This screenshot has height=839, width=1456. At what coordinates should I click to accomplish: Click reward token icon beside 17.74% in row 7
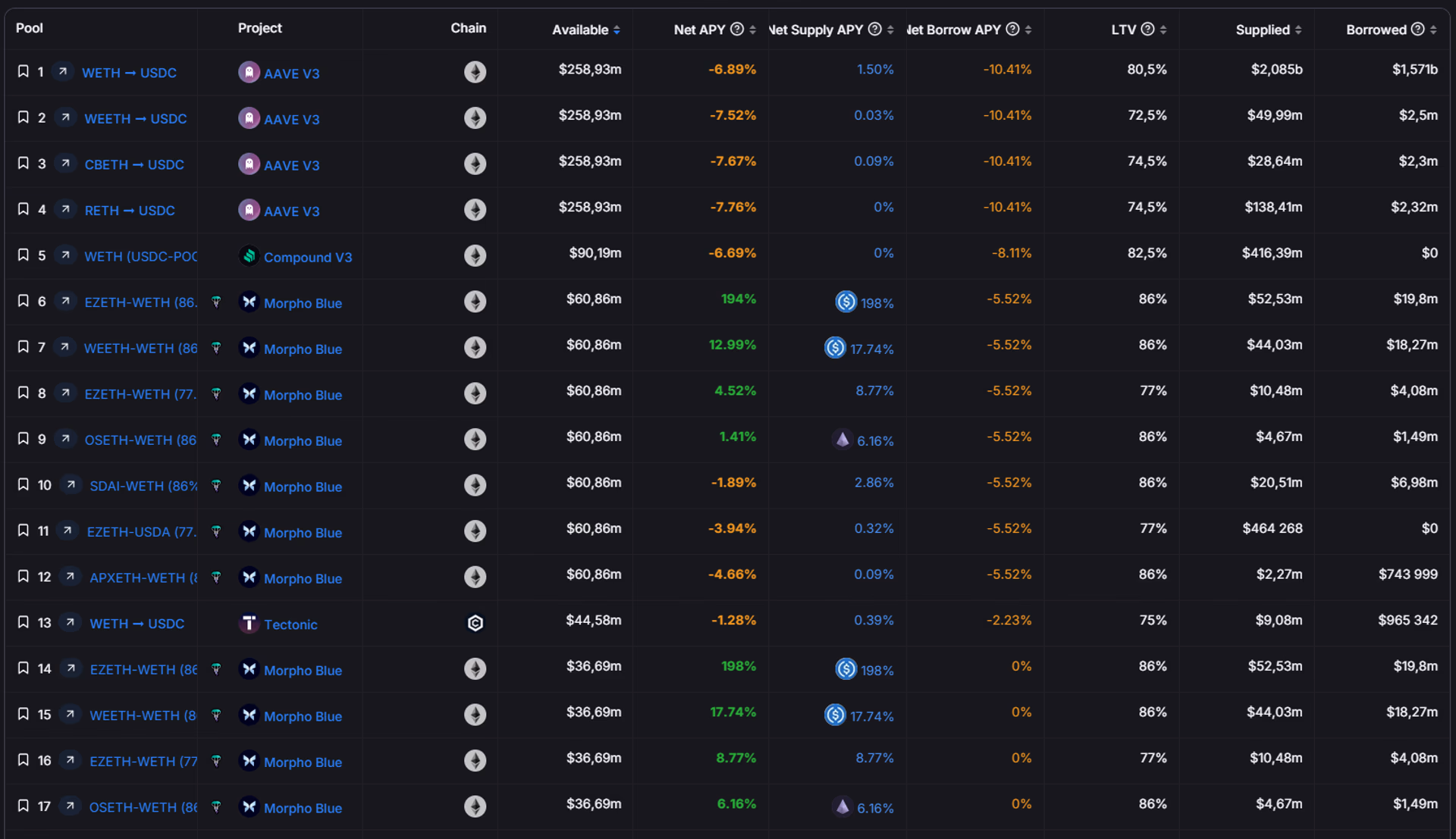[835, 348]
